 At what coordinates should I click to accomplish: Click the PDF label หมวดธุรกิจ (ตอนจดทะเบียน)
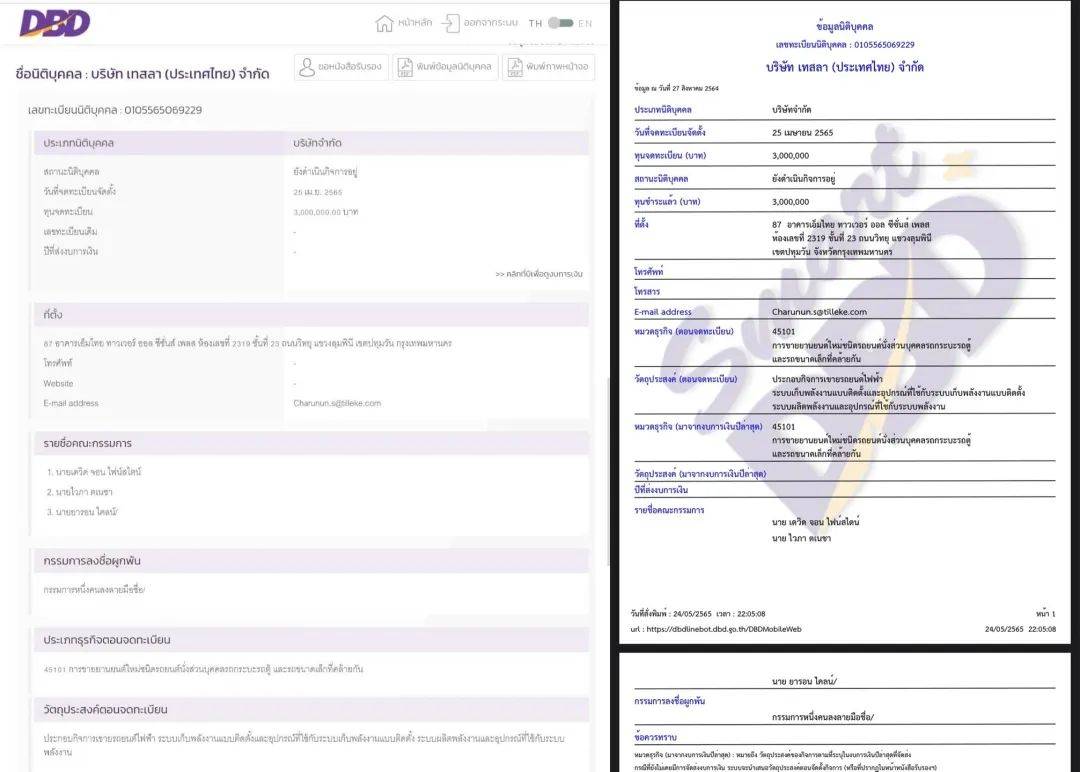click(x=684, y=331)
